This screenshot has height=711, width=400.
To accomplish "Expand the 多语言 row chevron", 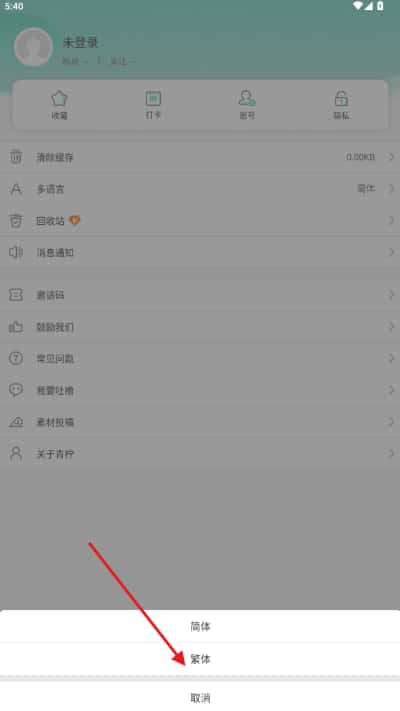I will 391,189.
